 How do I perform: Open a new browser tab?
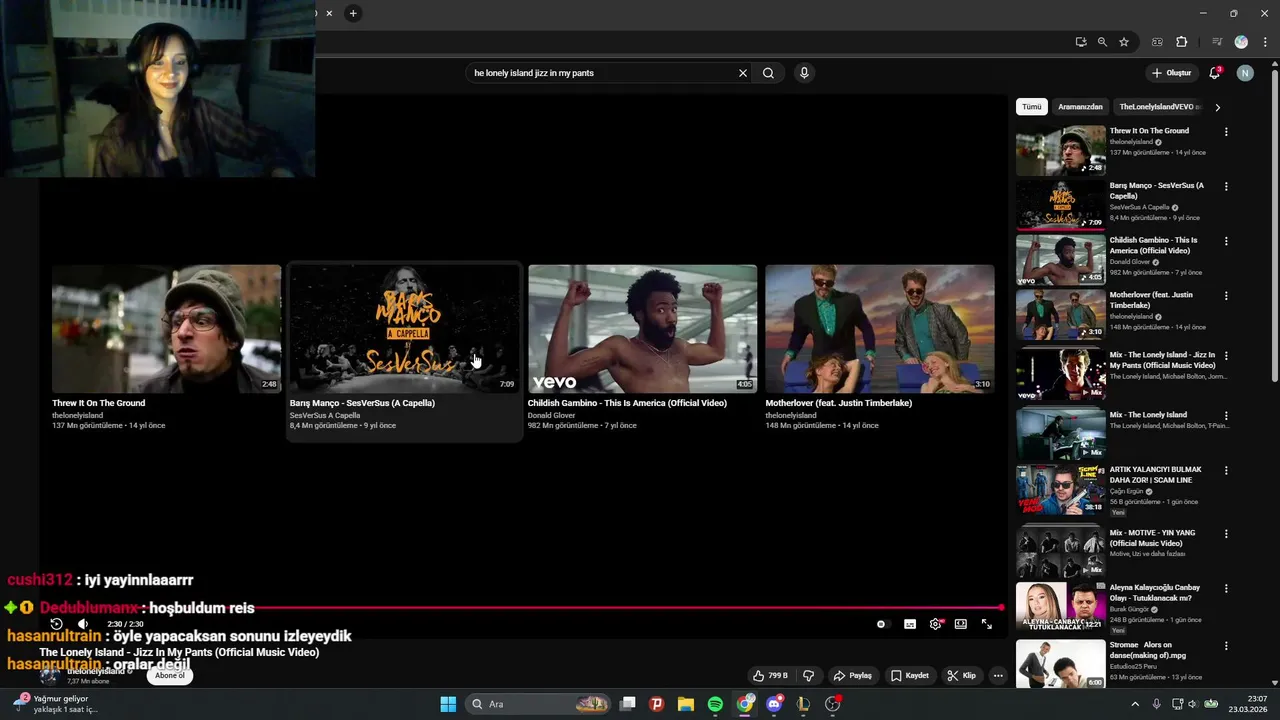click(353, 13)
